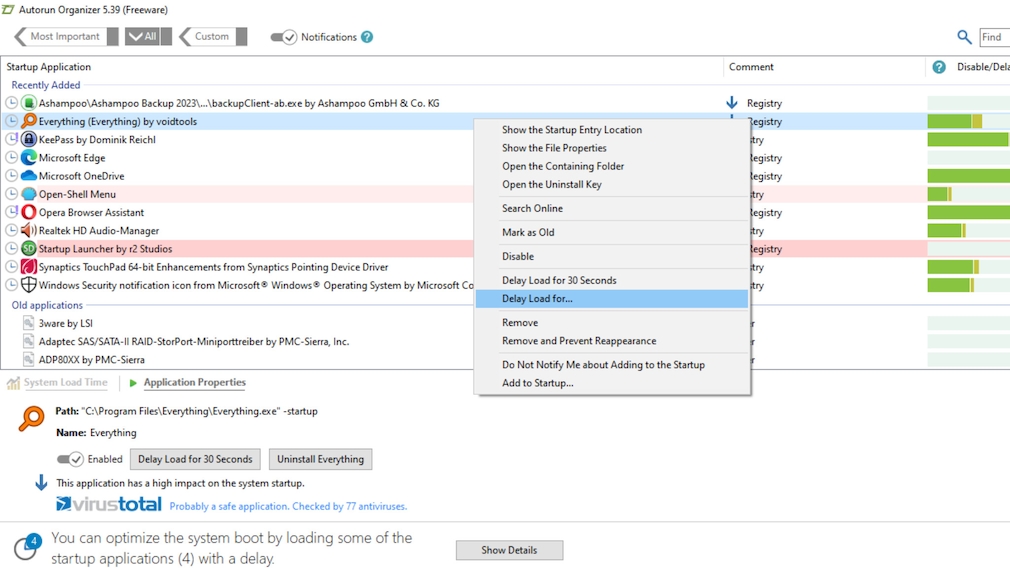The image size is (1010, 568).
Task: Click the Opera Browser Assistant icon
Action: 28,212
